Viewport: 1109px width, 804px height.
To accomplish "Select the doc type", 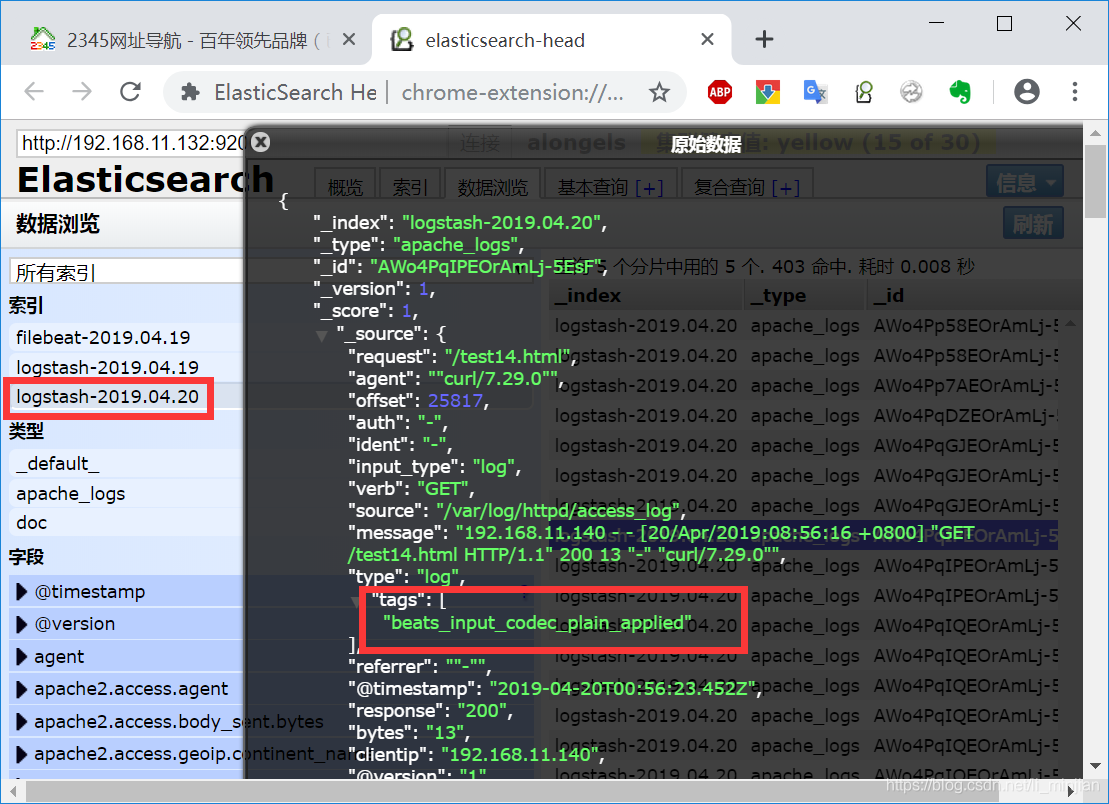I will point(32,523).
